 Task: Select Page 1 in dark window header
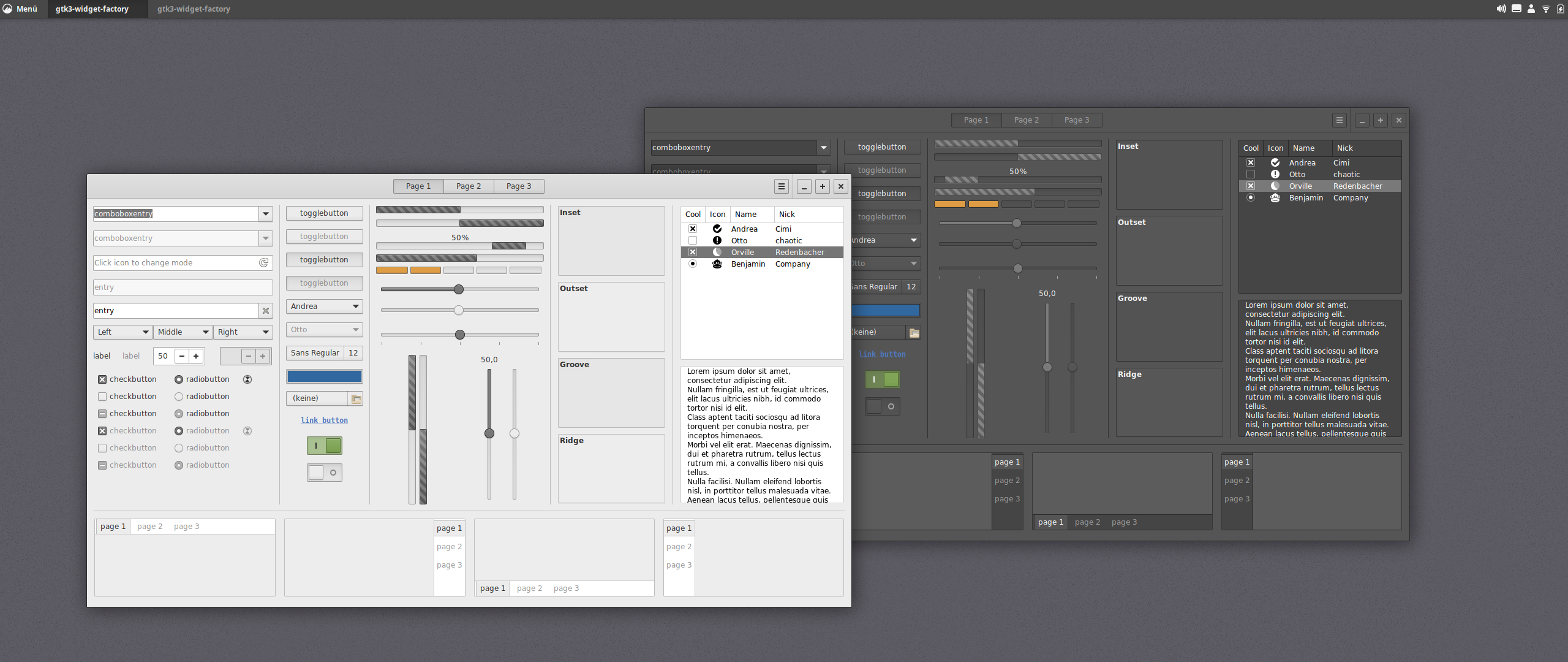[976, 120]
